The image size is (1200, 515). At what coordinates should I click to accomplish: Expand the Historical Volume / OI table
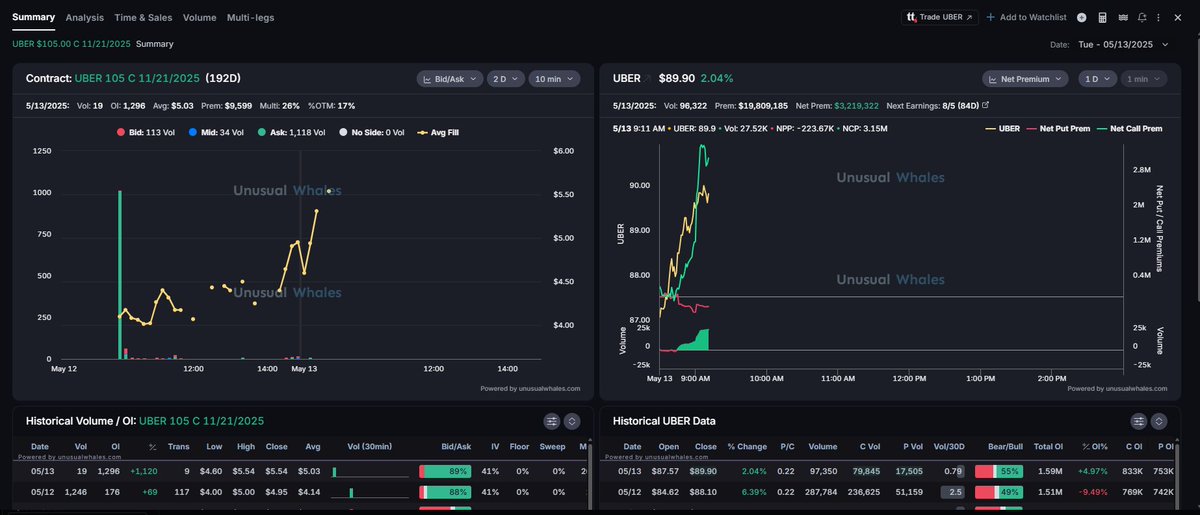572,421
